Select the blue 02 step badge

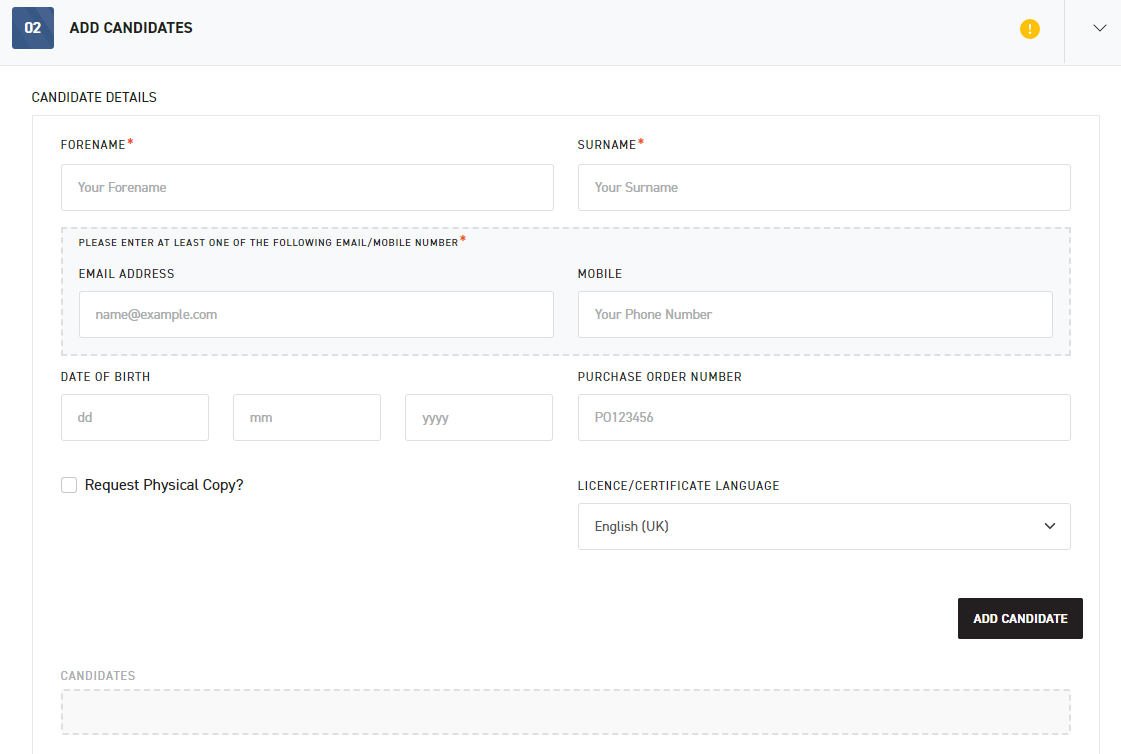pos(33,28)
